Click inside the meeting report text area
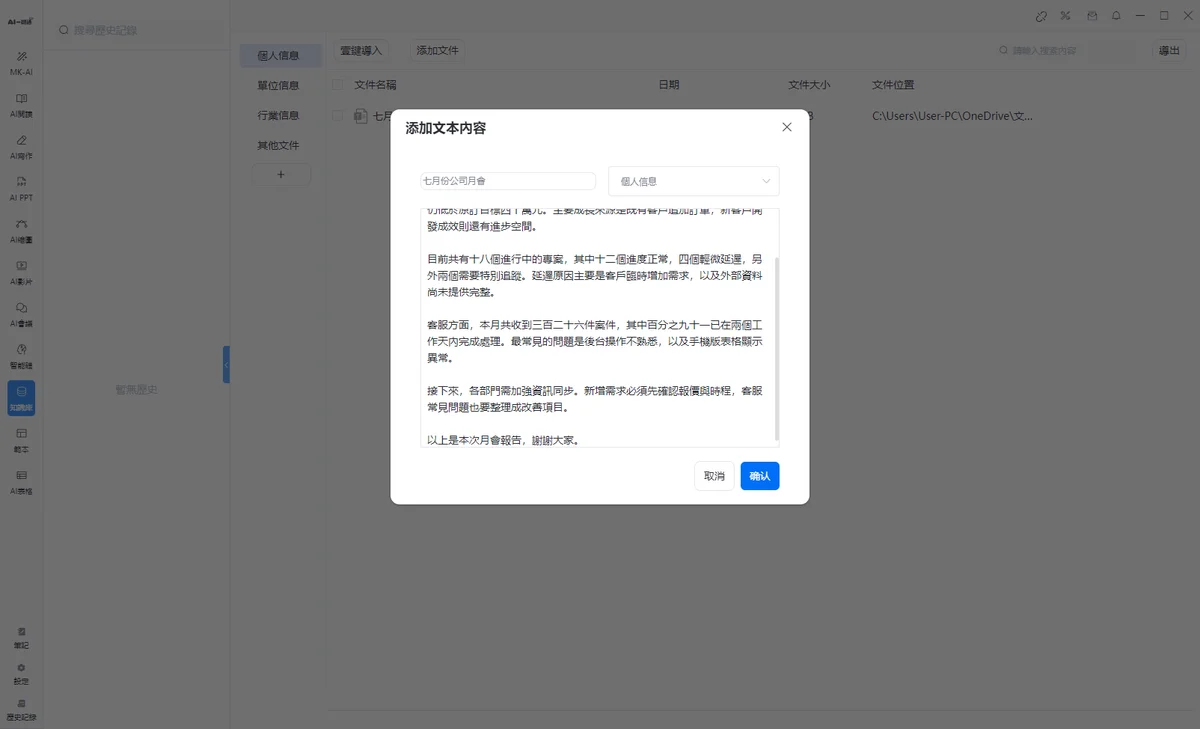This screenshot has height=729, width=1200. pyautogui.click(x=597, y=327)
